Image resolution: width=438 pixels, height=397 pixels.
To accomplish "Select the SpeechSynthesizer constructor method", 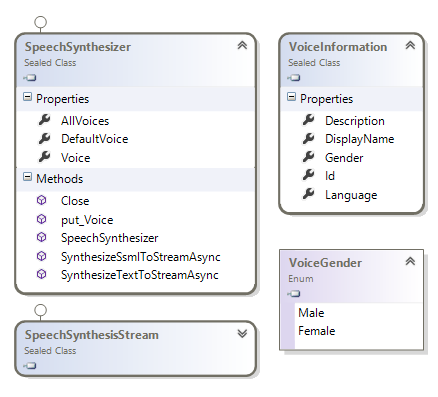I will [x=110, y=238].
